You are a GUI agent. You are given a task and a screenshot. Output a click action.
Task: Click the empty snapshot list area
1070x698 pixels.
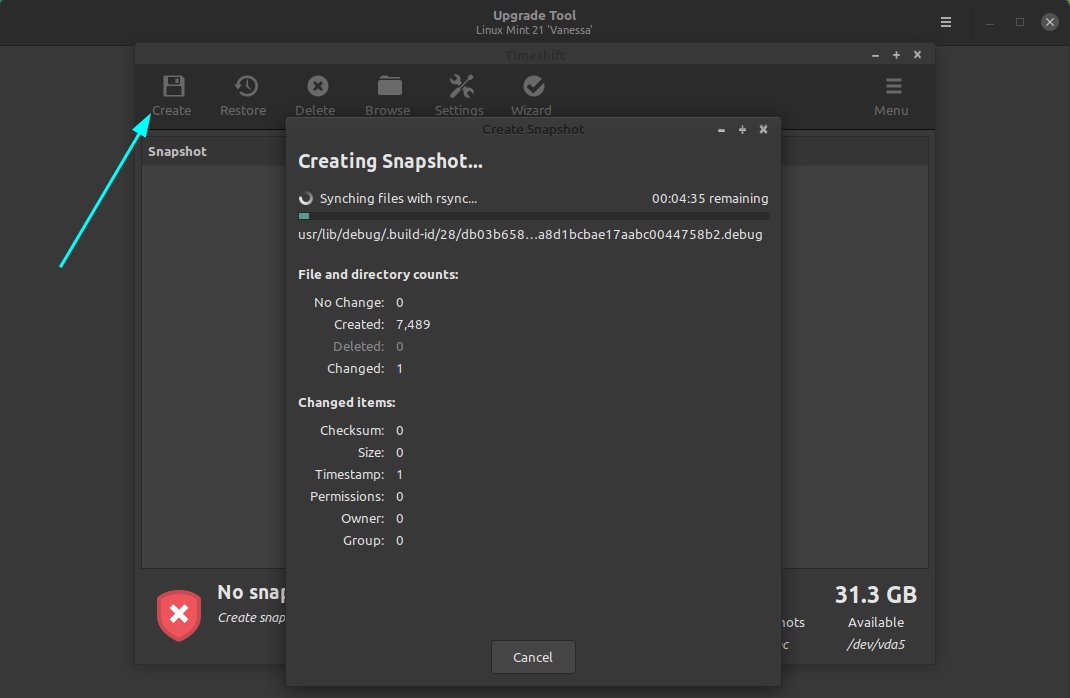pos(210,400)
